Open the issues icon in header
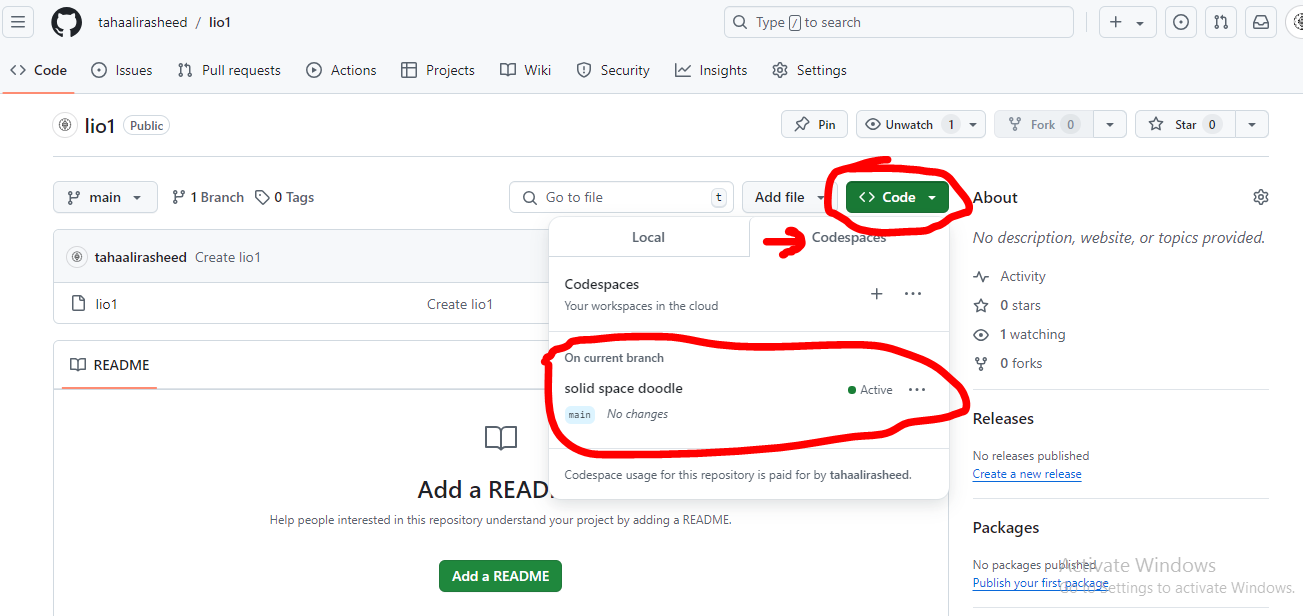1303x616 pixels. [x=1181, y=22]
